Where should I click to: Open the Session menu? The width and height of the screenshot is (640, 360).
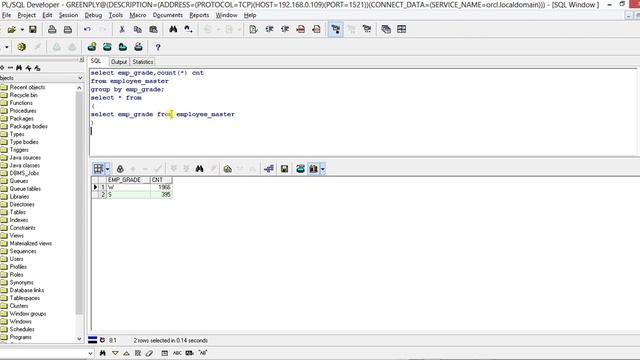point(68,15)
